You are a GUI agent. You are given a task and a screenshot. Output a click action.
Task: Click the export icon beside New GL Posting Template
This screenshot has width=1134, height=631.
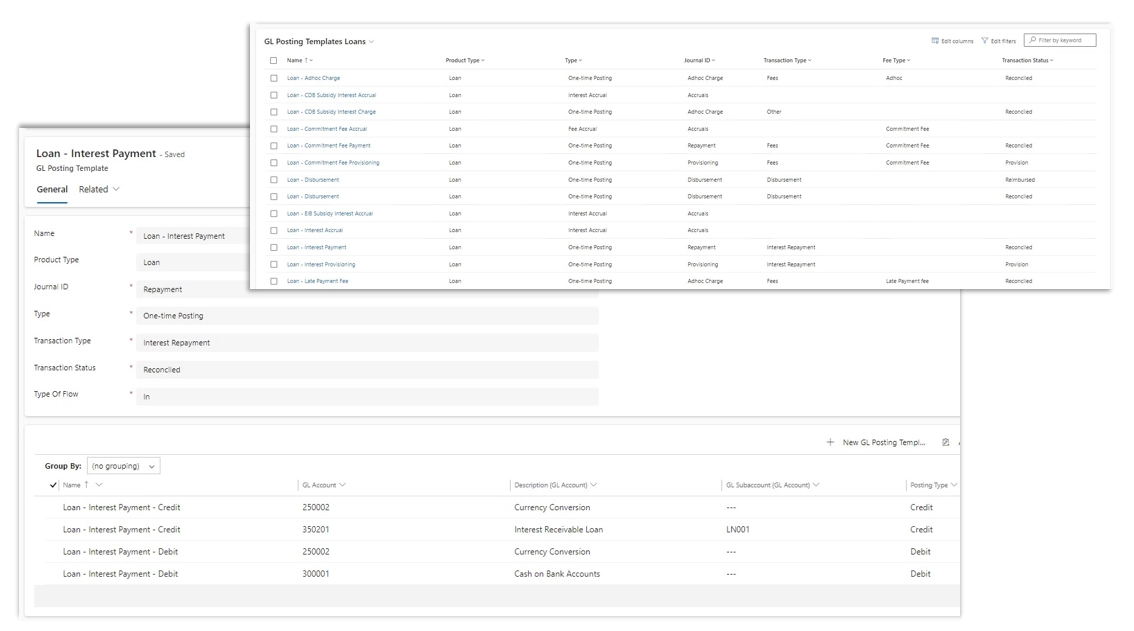click(x=945, y=442)
